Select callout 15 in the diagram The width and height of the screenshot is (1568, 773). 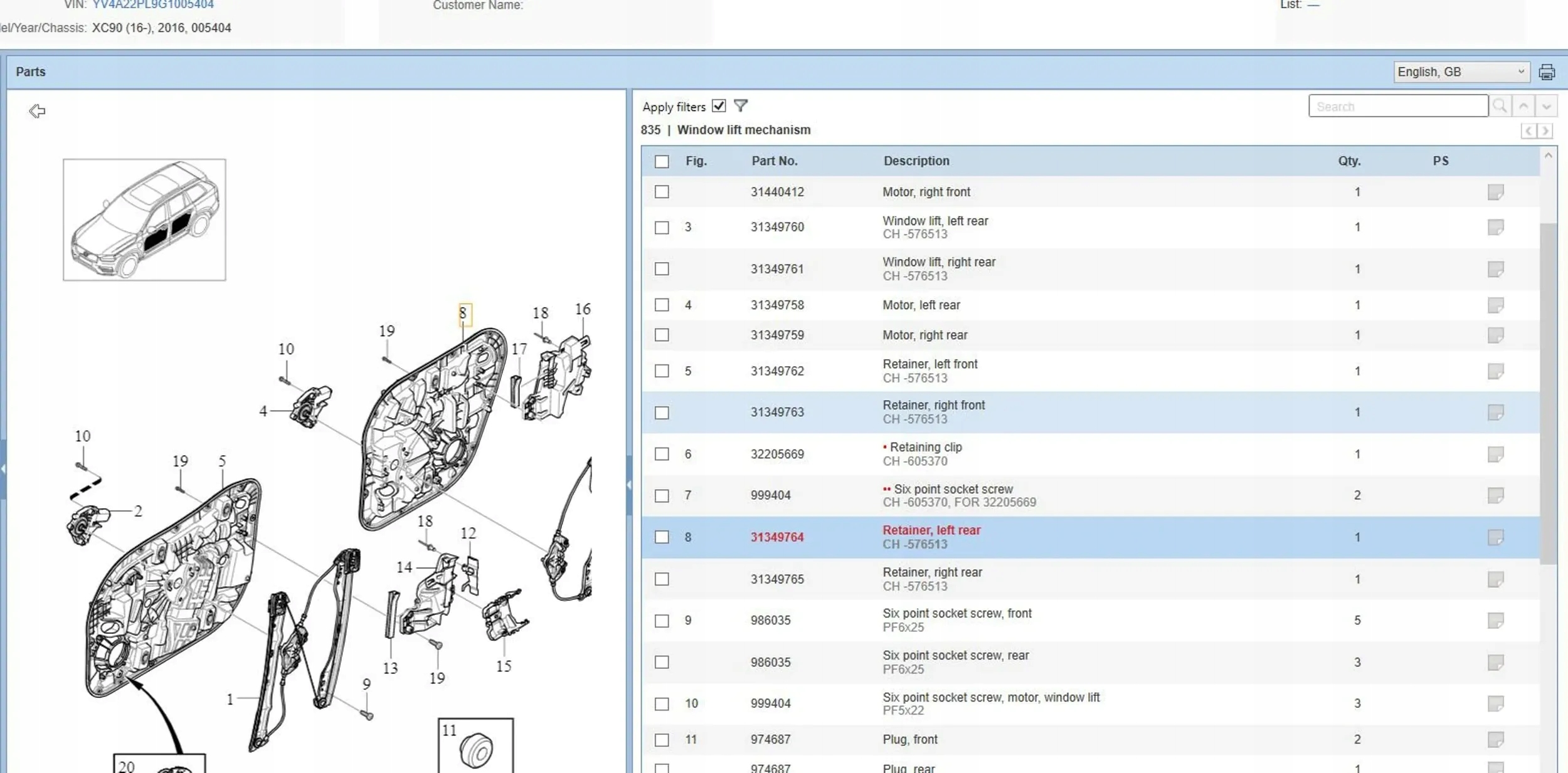(504, 666)
